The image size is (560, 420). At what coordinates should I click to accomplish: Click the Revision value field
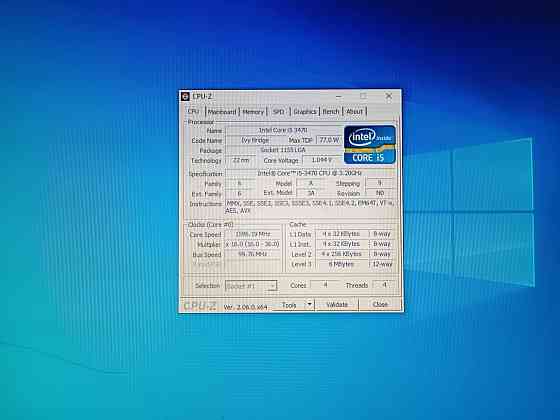point(380,193)
